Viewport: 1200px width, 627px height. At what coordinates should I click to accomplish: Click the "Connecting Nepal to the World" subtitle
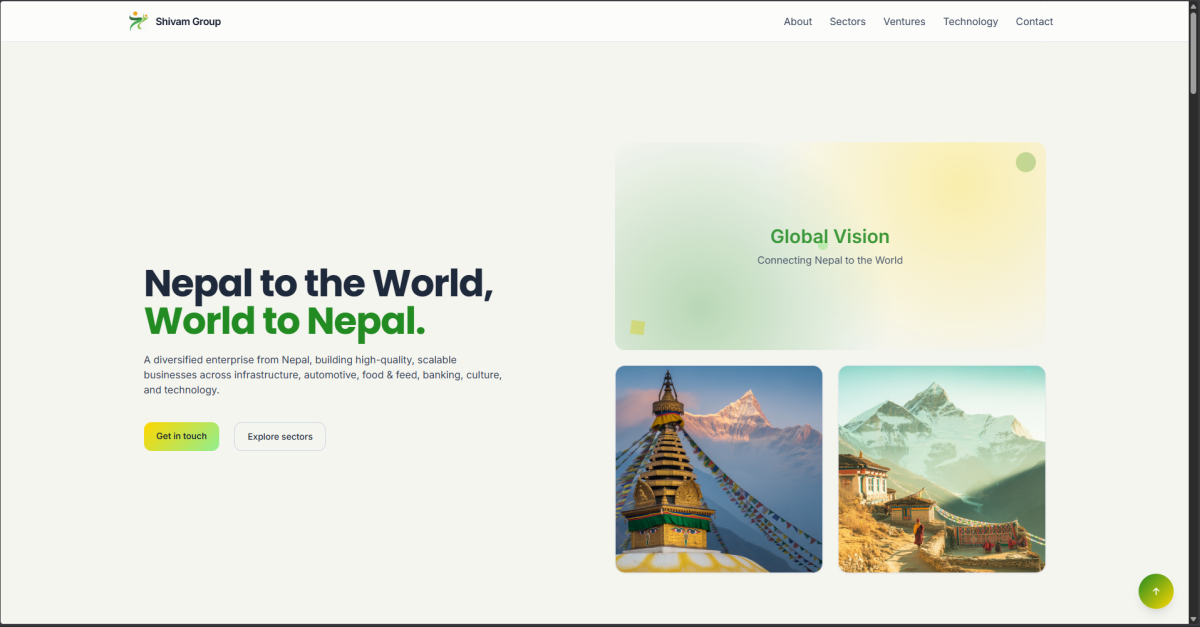pos(829,260)
